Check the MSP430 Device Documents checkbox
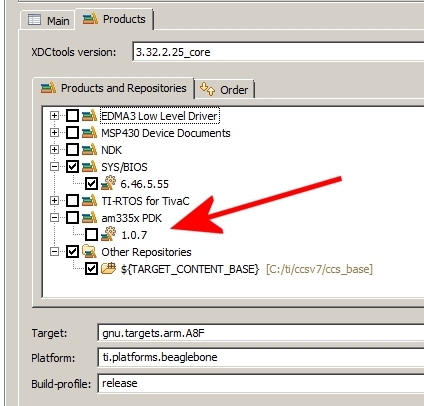The height and width of the screenshot is (406, 424). click(72, 133)
